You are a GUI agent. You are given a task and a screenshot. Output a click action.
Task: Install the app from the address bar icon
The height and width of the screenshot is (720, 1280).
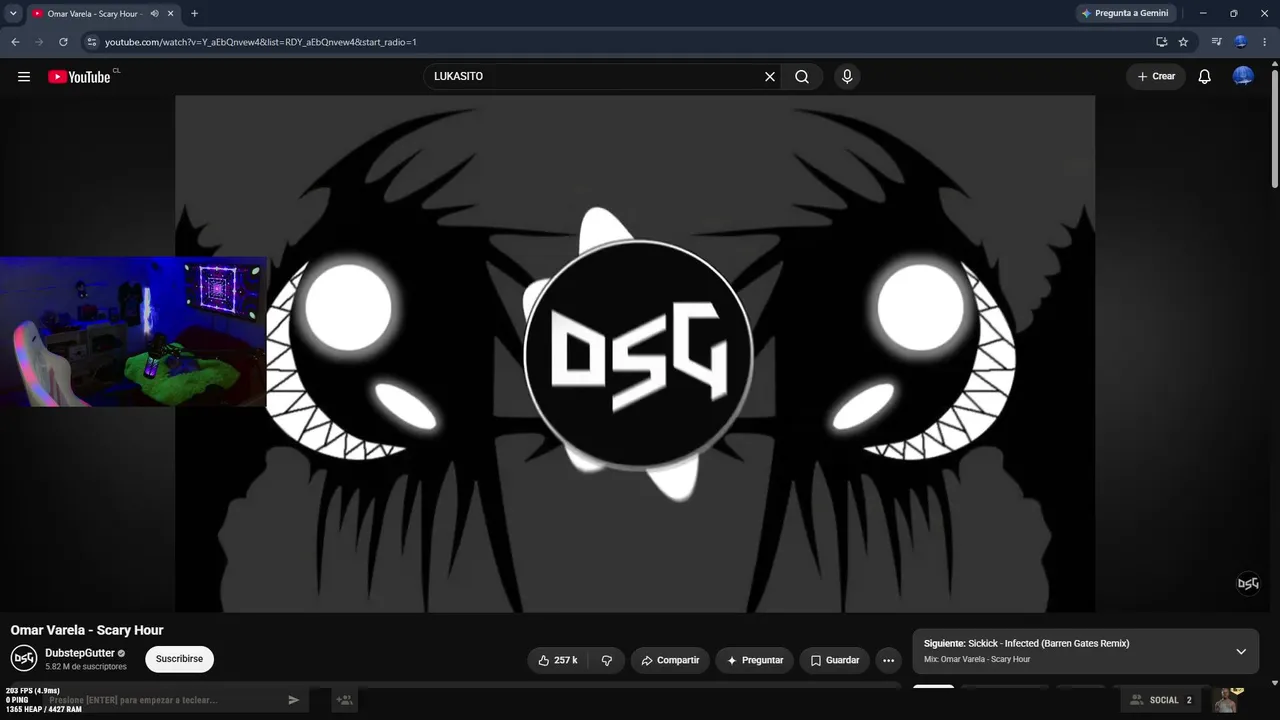tap(1161, 42)
